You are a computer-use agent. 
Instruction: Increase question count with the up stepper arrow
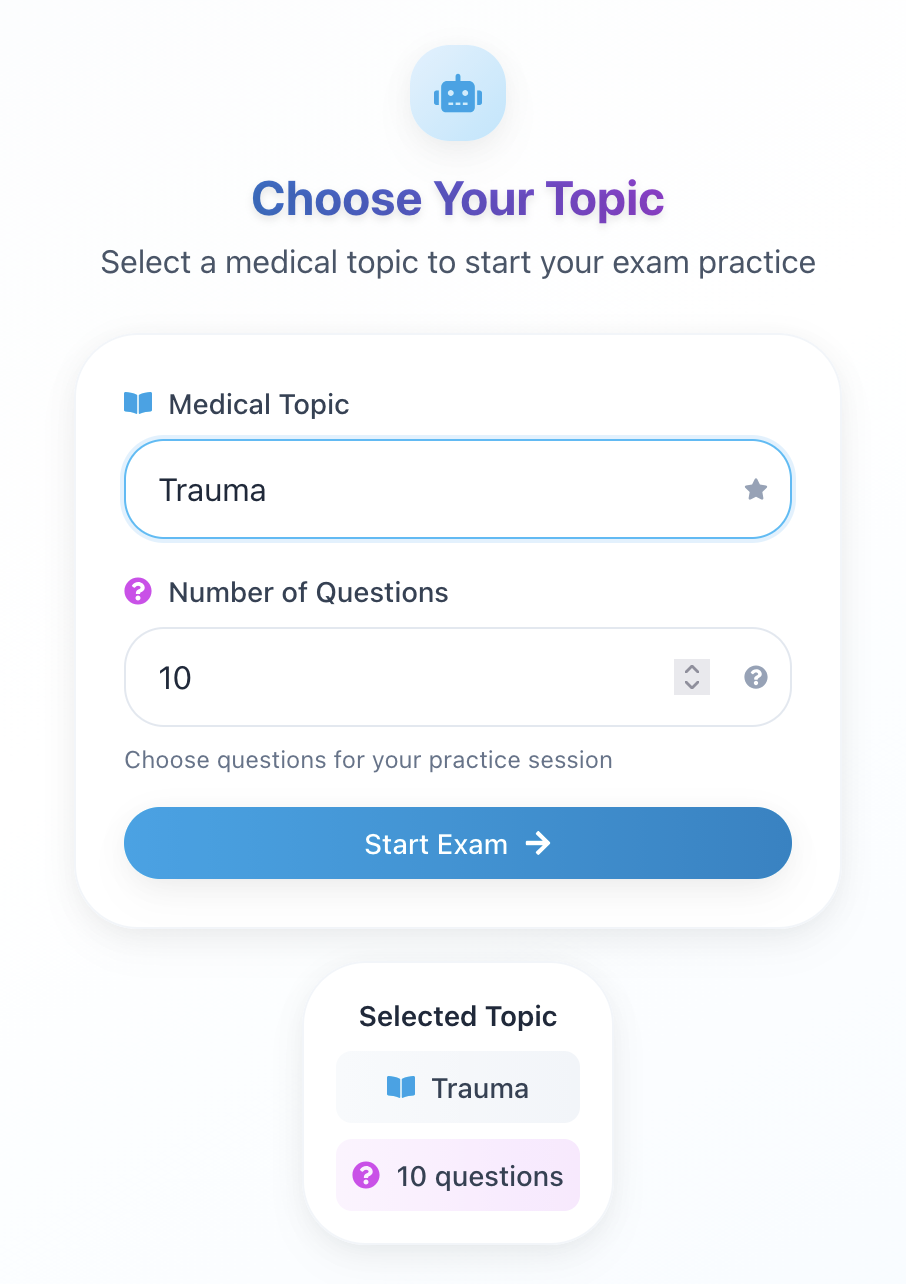click(691, 669)
